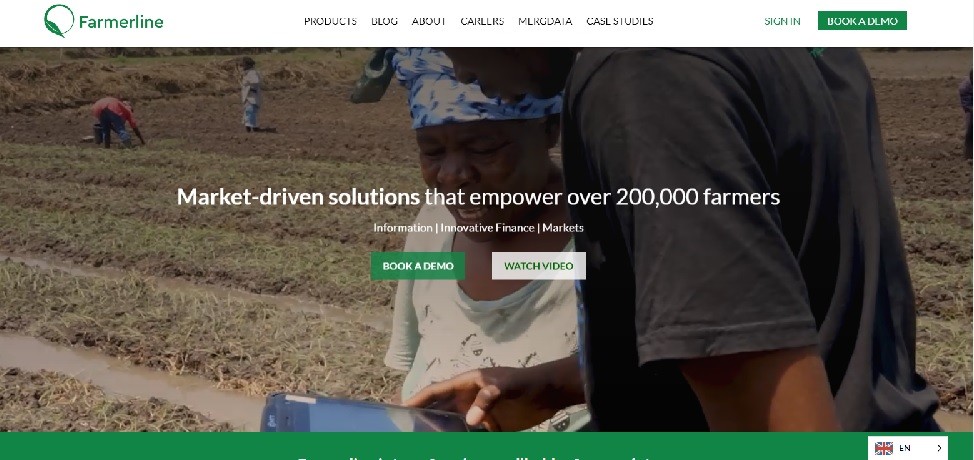Select CASE STUDIES in the navbar

tap(620, 21)
